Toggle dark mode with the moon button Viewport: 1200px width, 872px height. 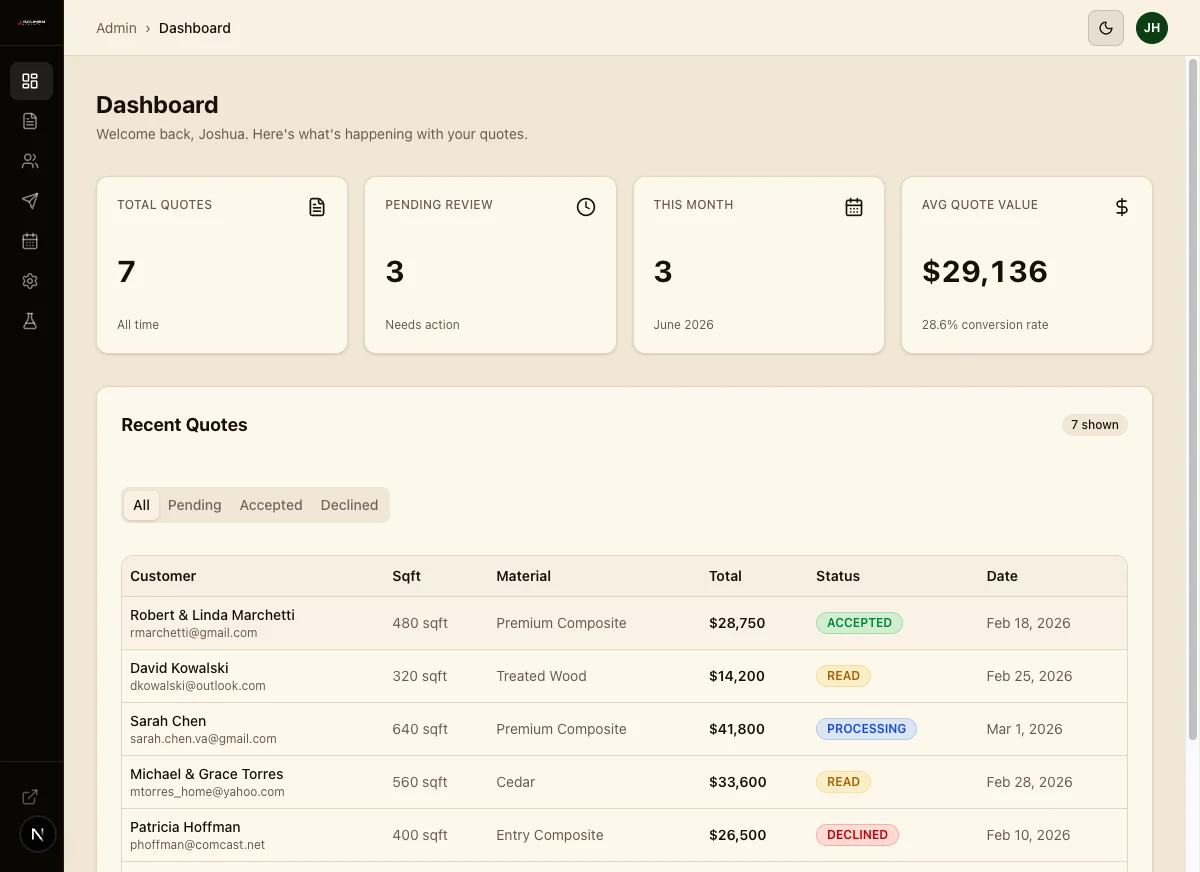pos(1106,28)
